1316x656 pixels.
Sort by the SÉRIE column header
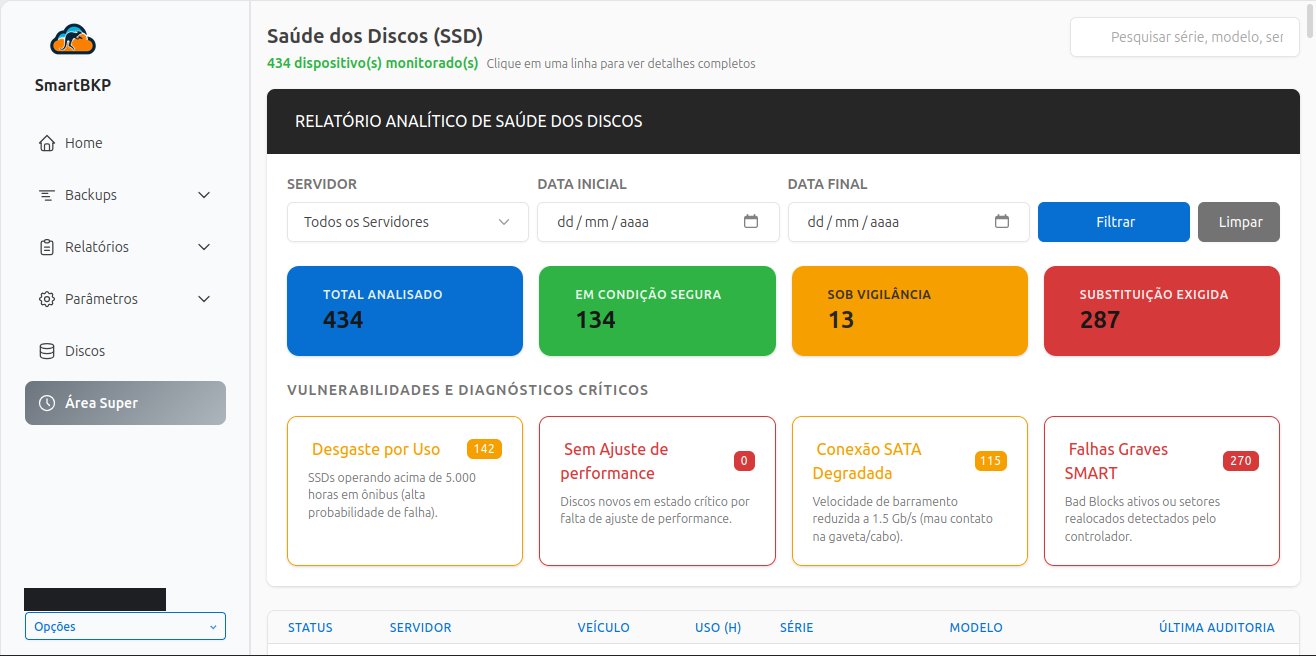coord(797,628)
